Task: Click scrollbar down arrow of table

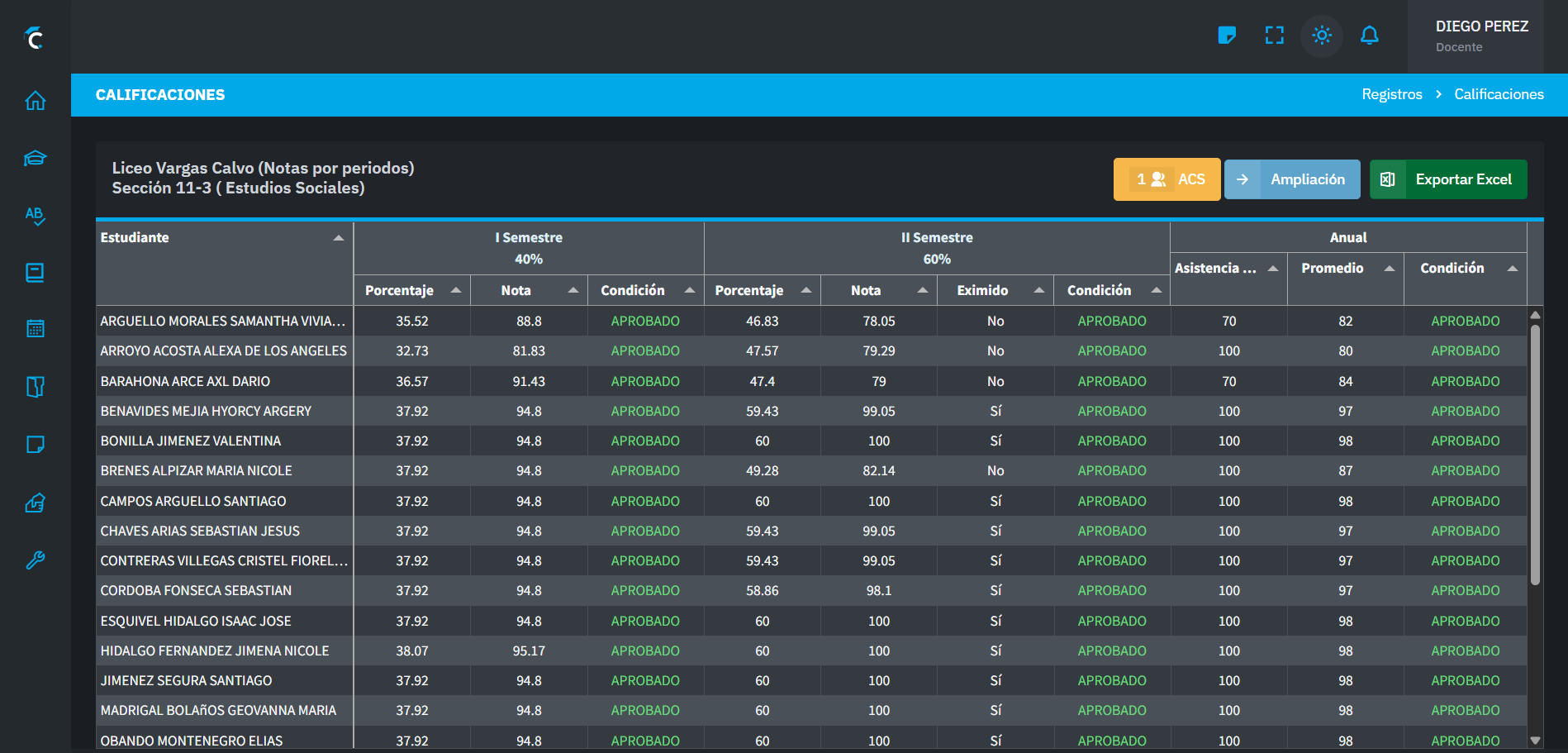Action: 1535,741
